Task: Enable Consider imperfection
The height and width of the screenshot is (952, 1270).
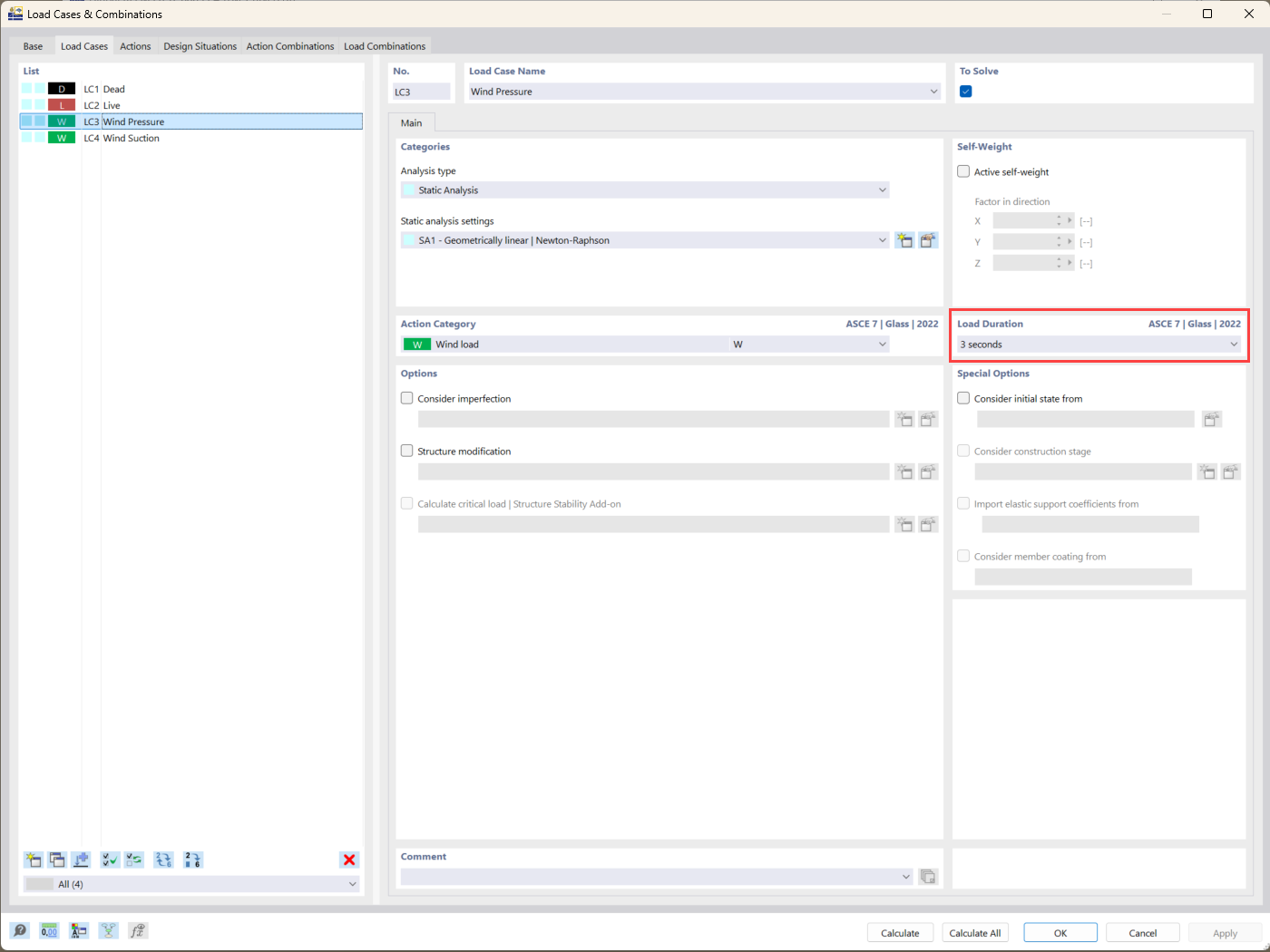Action: pos(406,397)
